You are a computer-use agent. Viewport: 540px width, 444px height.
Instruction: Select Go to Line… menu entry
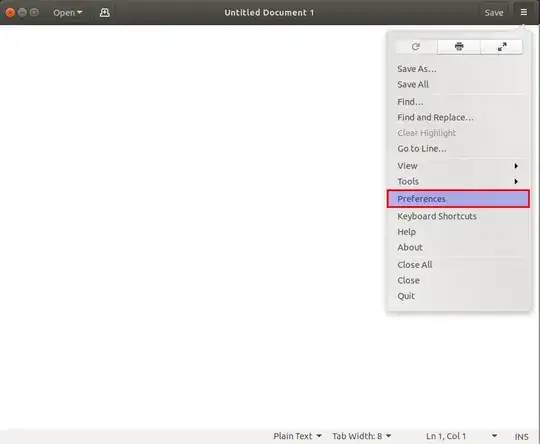tap(458, 149)
